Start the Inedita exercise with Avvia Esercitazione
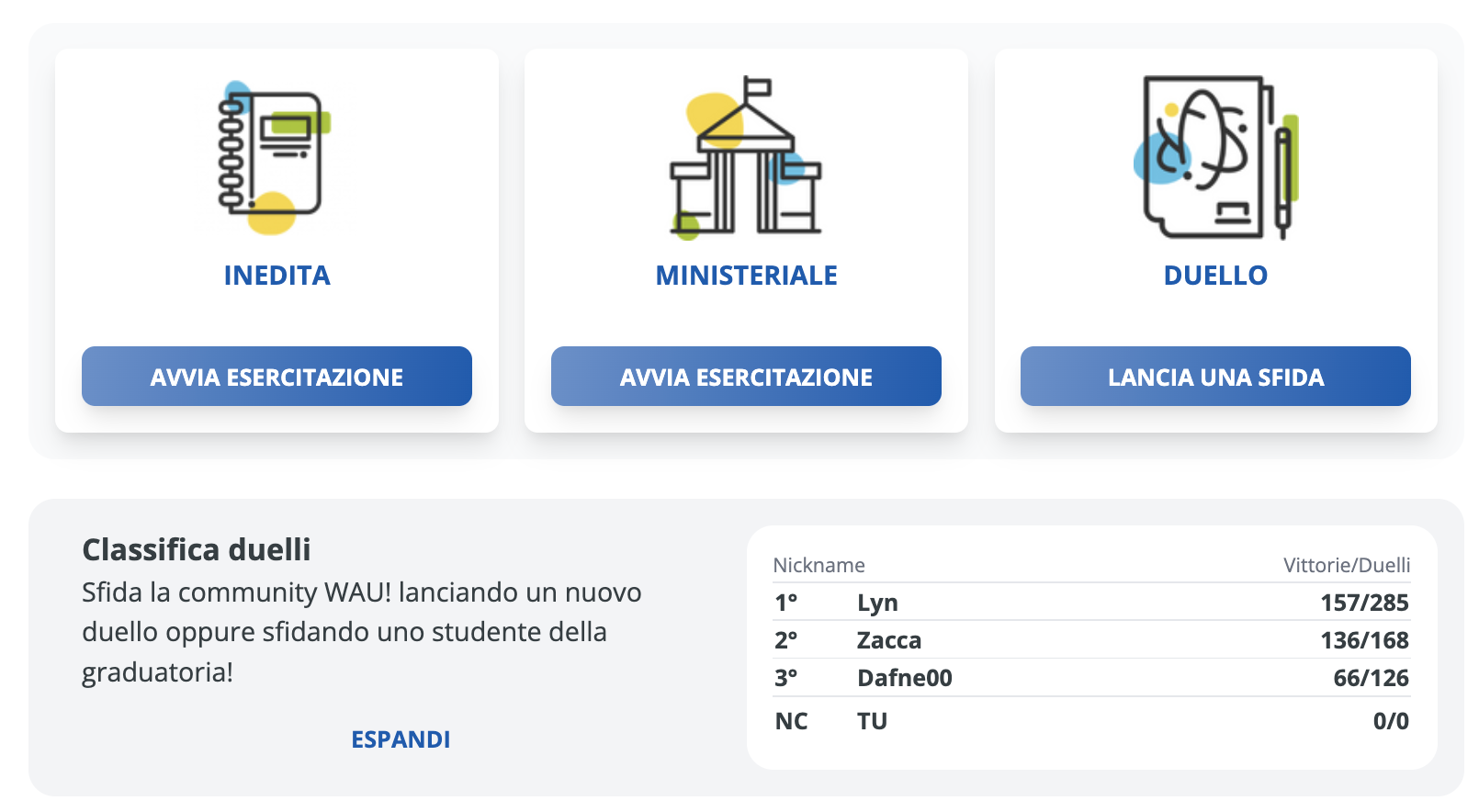 click(277, 377)
